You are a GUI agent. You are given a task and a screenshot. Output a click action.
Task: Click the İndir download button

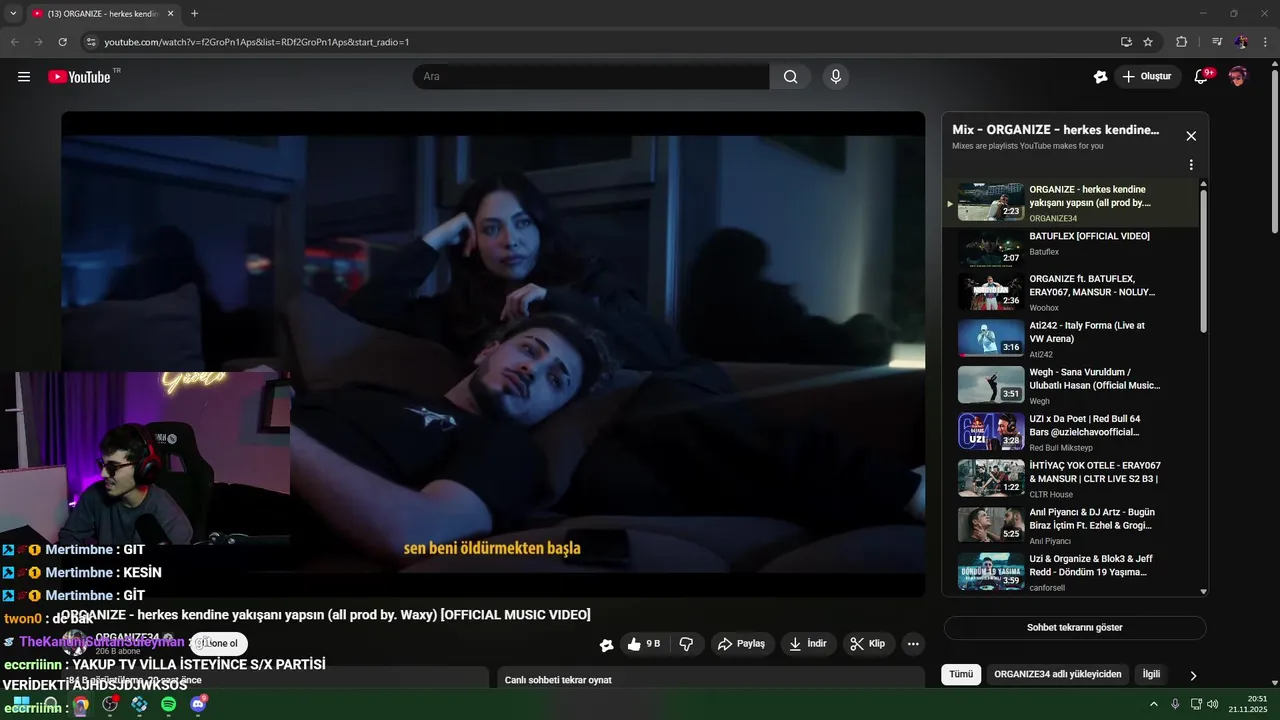click(x=809, y=644)
